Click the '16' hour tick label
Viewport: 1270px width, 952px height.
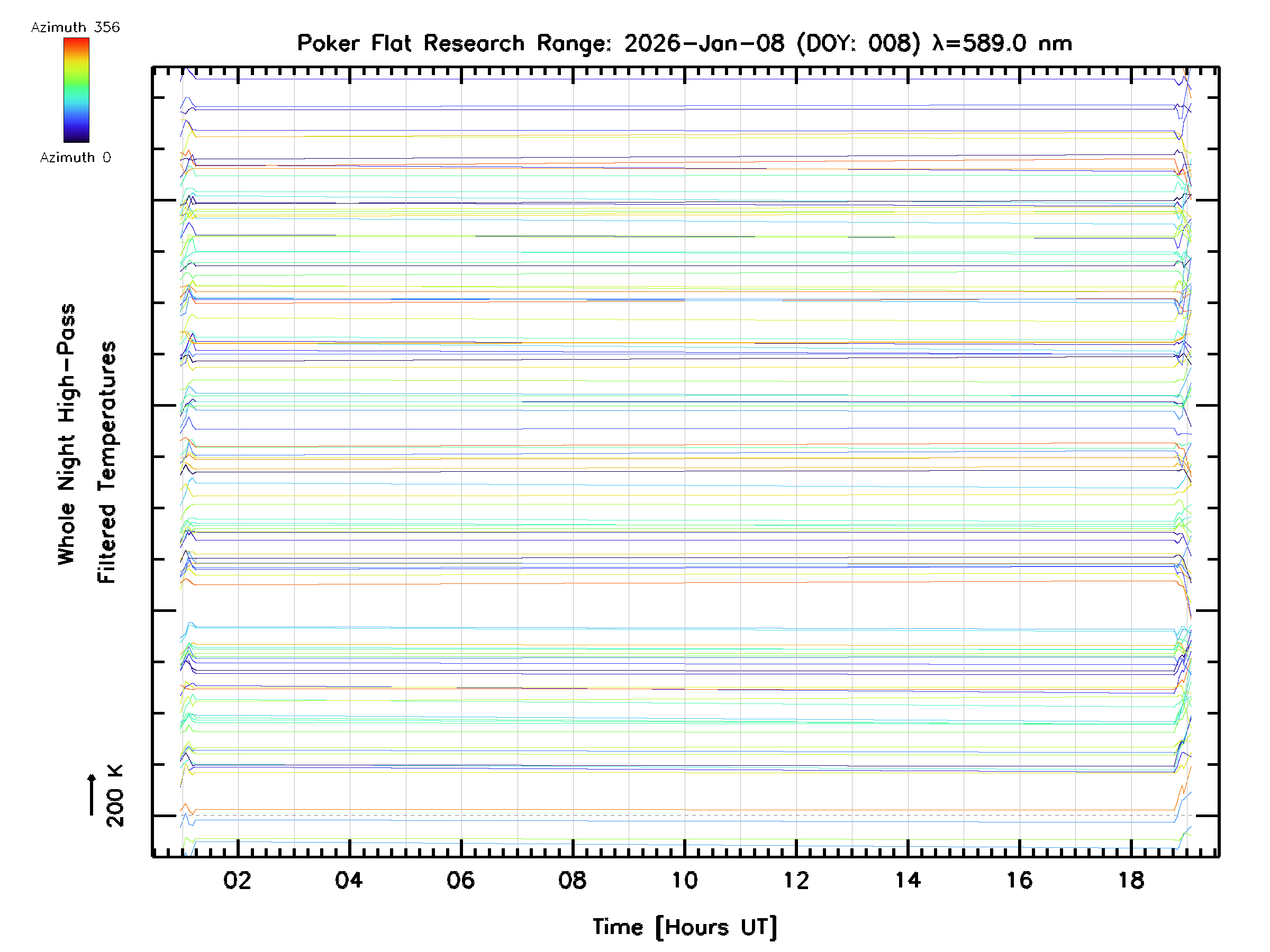(1019, 880)
